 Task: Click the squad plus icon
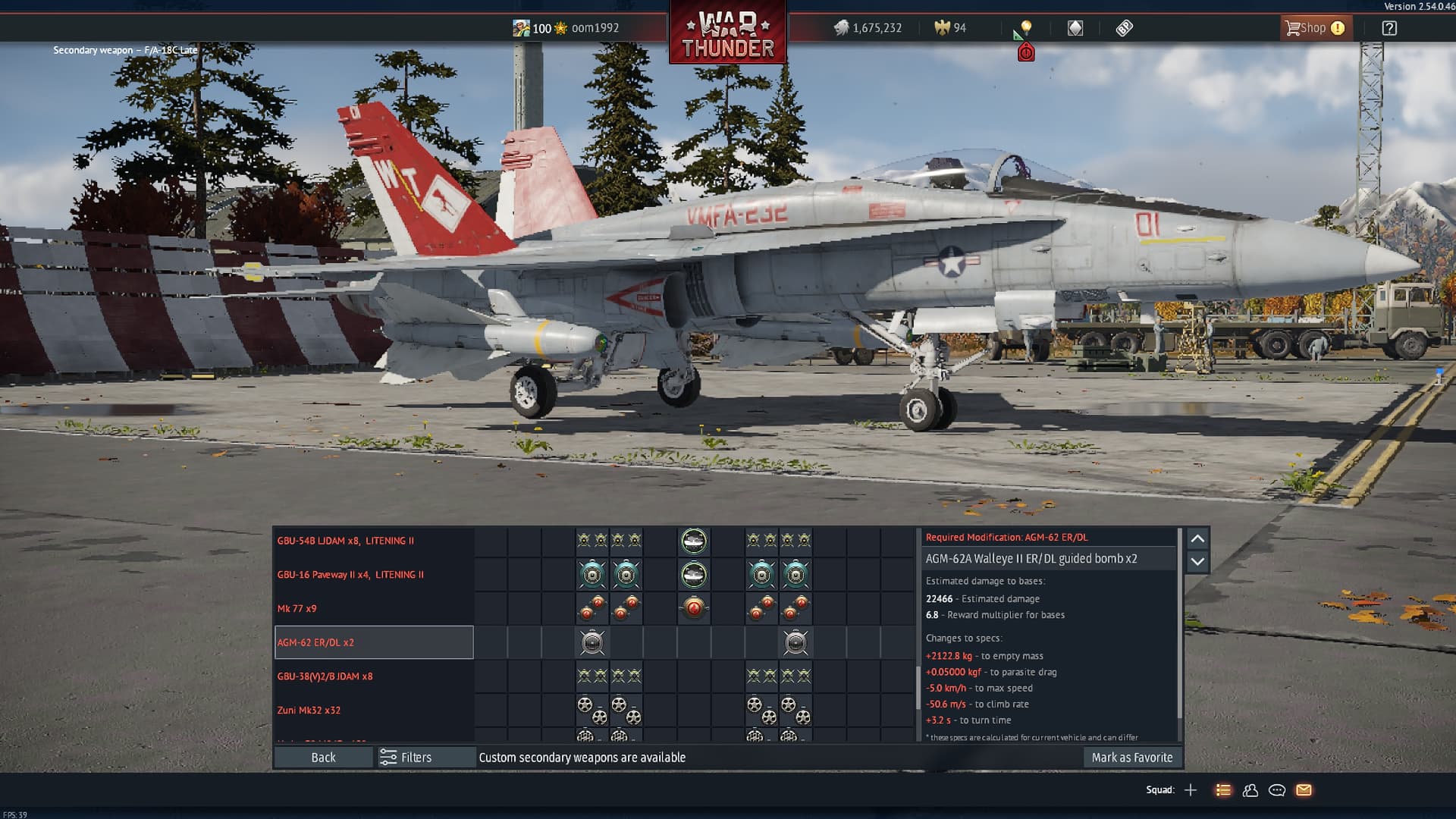point(1191,790)
